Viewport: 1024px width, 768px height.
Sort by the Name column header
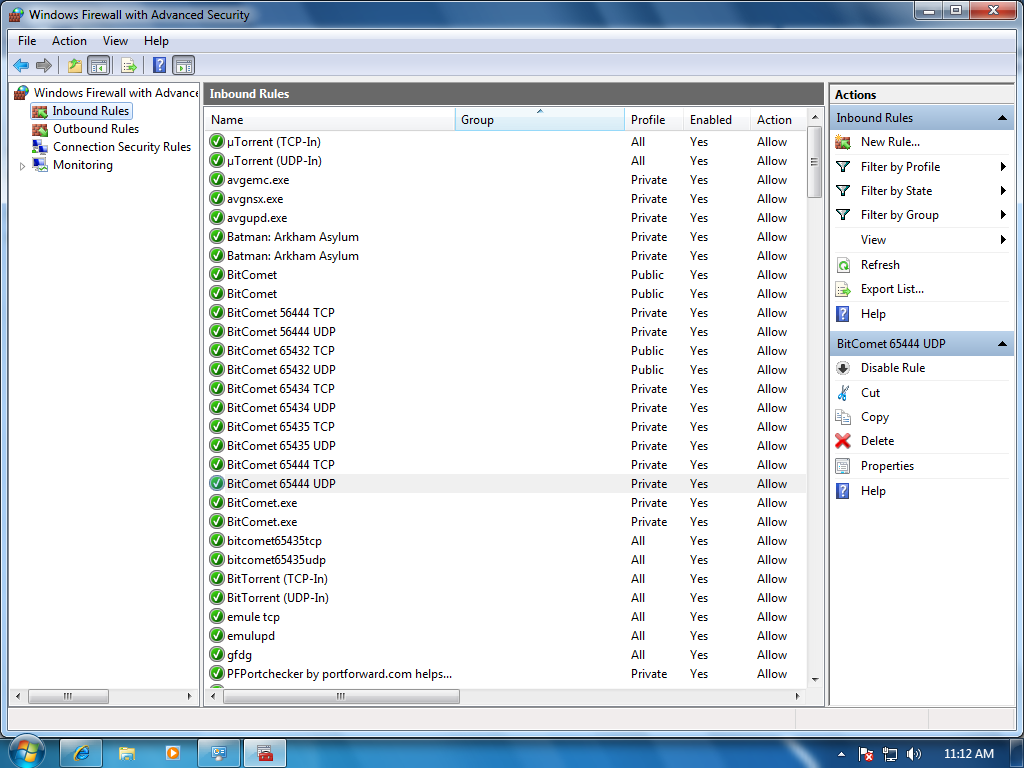(330, 120)
